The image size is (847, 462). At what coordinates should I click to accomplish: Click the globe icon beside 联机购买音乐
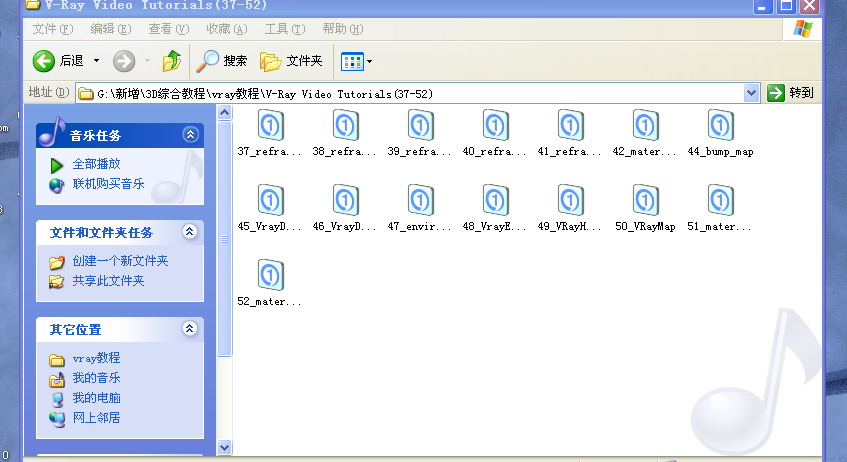coord(56,185)
